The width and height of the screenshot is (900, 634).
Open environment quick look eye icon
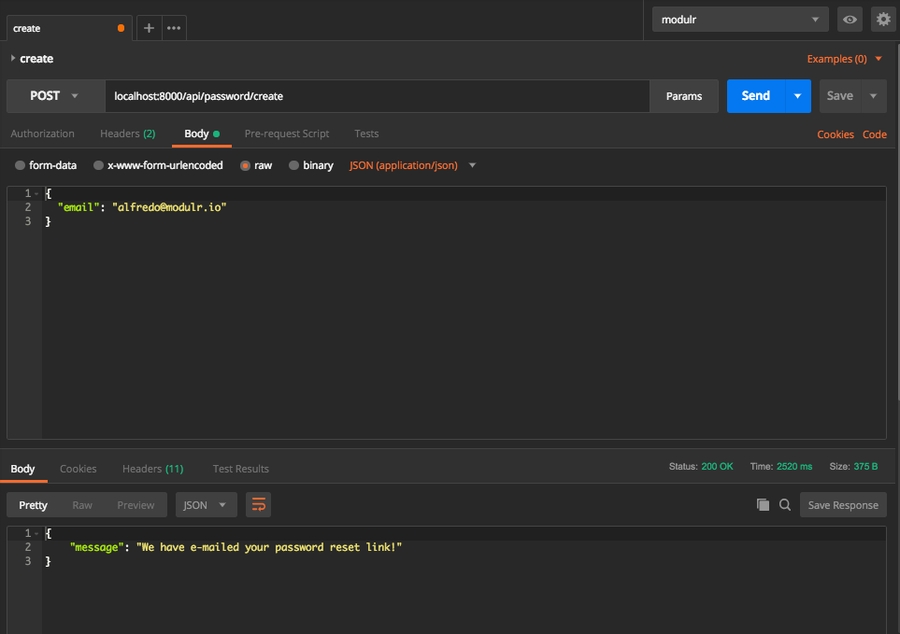[850, 19]
